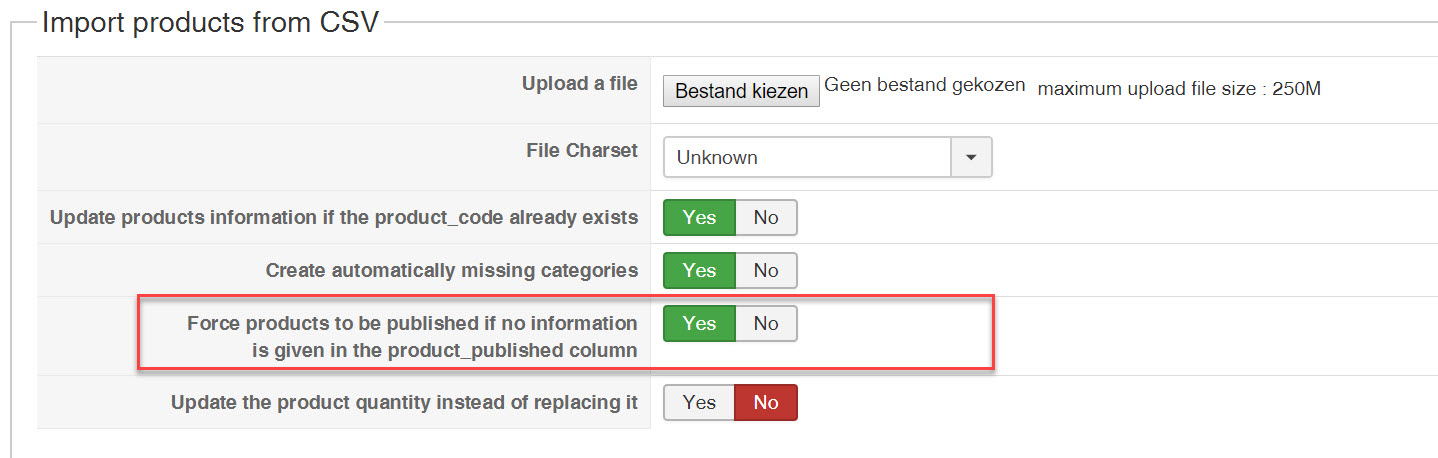Select Yes for update product quantity

pyautogui.click(x=699, y=402)
